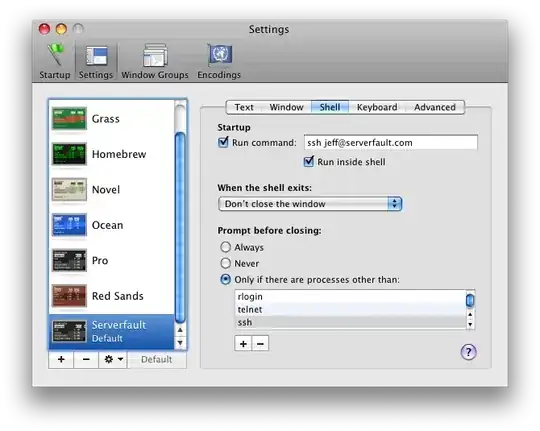The height and width of the screenshot is (431, 540).
Task: Open the Don't close the window dropdown
Action: (310, 204)
